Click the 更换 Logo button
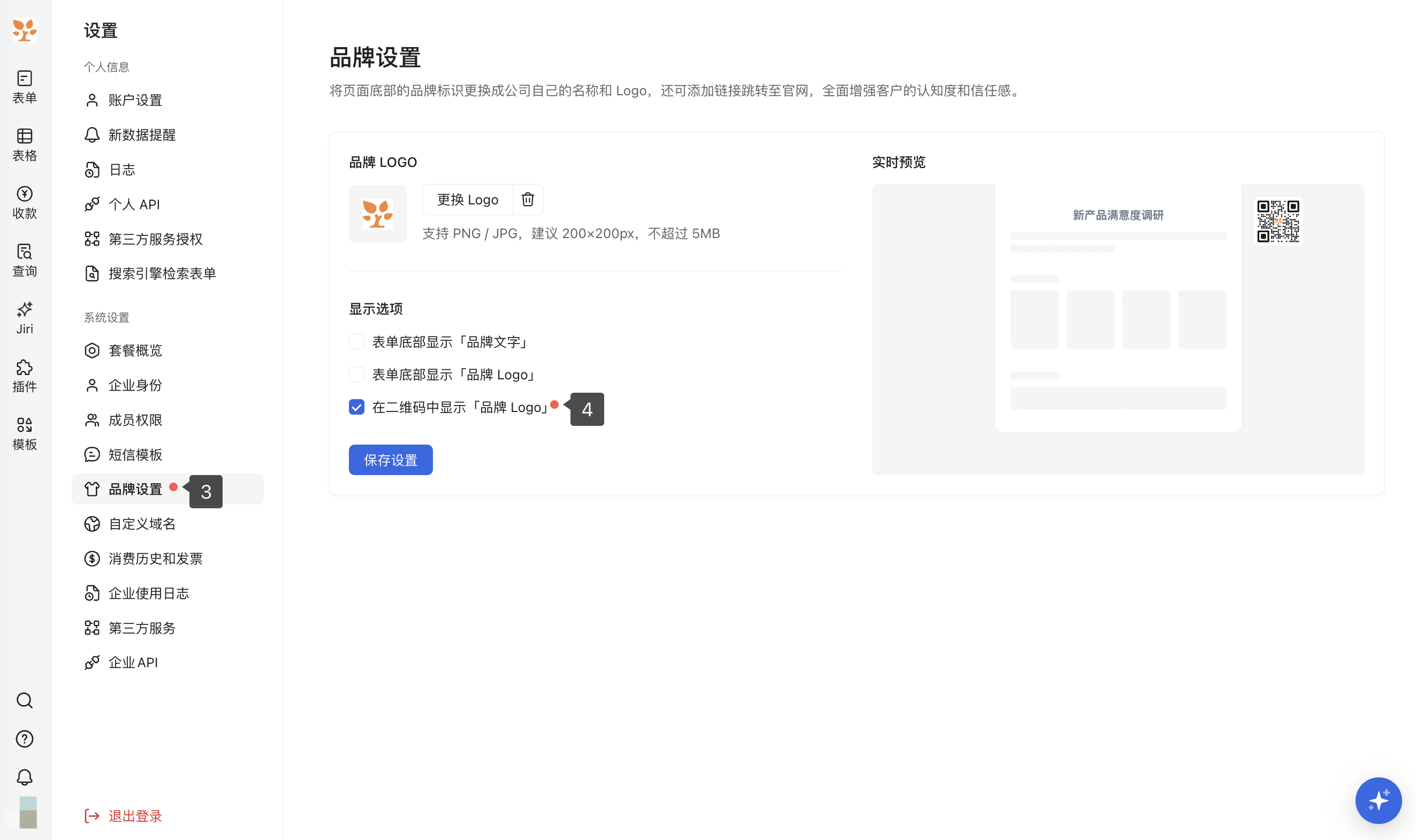The width and height of the screenshot is (1416, 840). click(468, 199)
